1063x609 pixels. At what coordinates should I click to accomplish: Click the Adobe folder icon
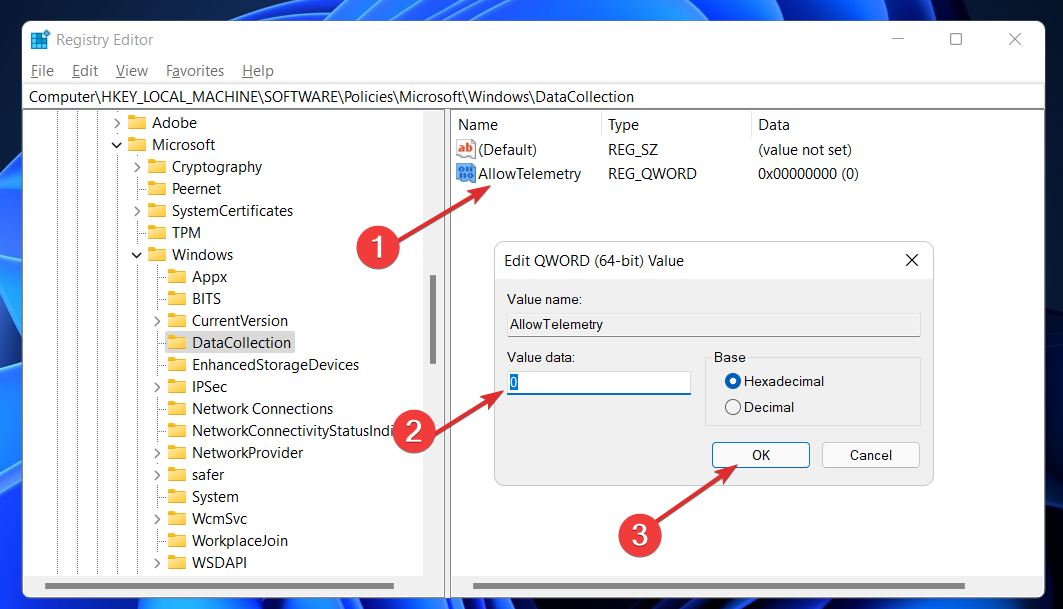click(x=137, y=123)
